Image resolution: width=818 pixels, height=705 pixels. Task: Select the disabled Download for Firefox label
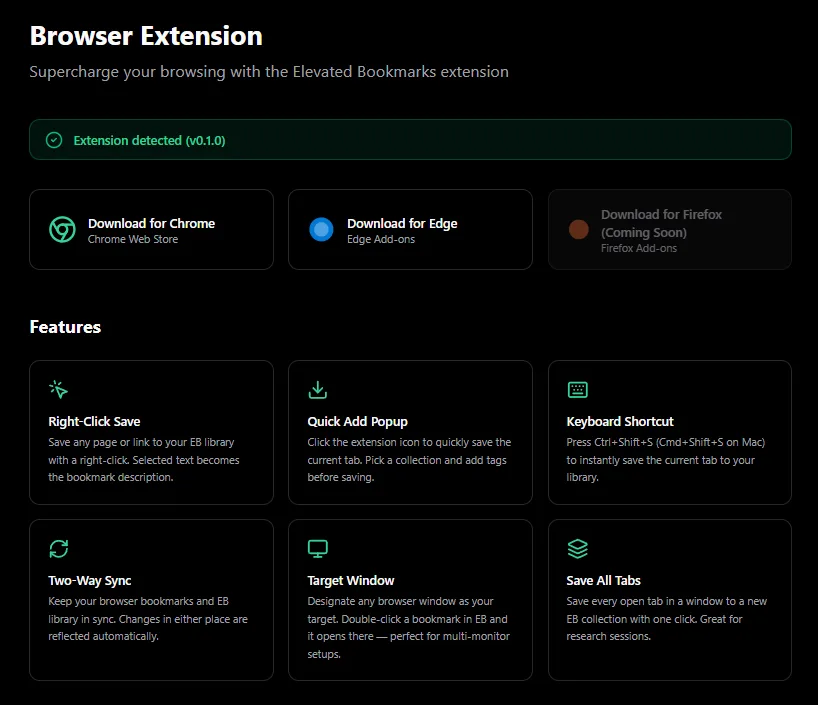(x=661, y=223)
